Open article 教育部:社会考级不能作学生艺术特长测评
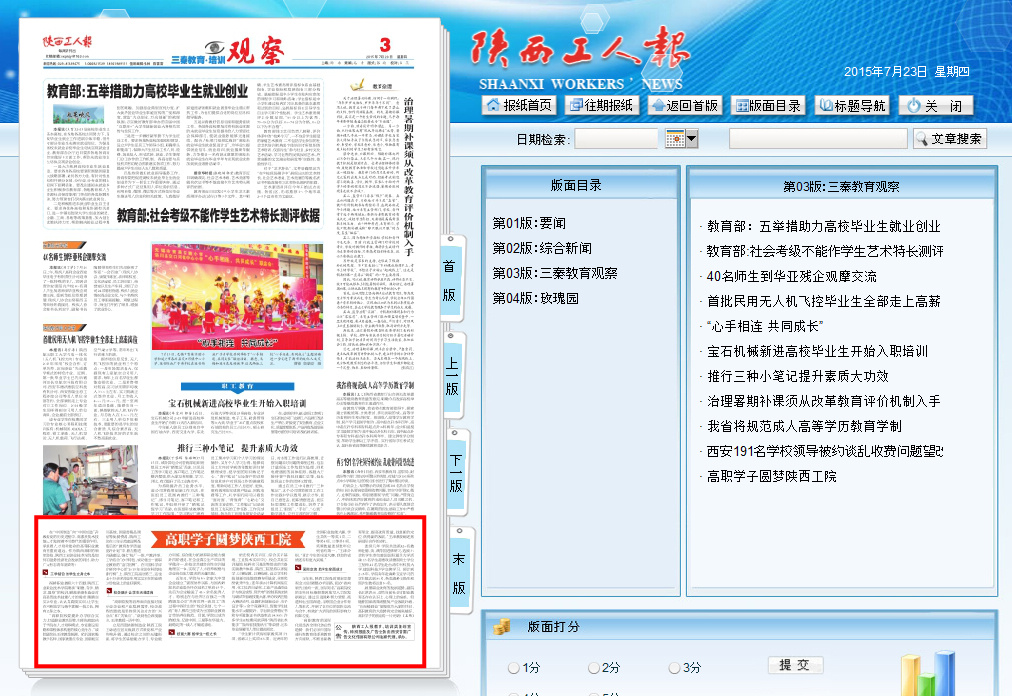Image resolution: width=1012 pixels, height=696 pixels. click(824, 252)
